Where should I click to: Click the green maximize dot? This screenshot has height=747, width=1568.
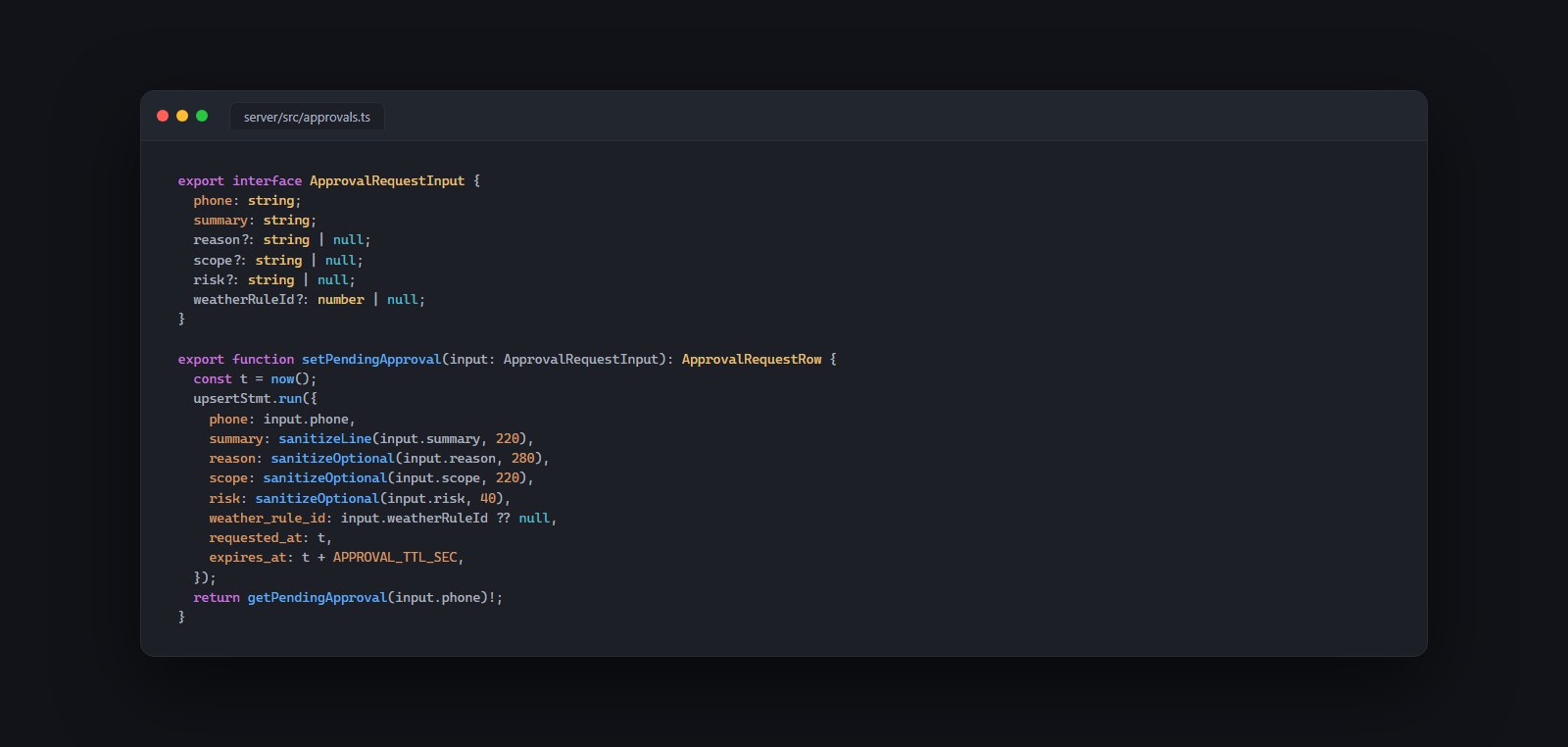[202, 116]
